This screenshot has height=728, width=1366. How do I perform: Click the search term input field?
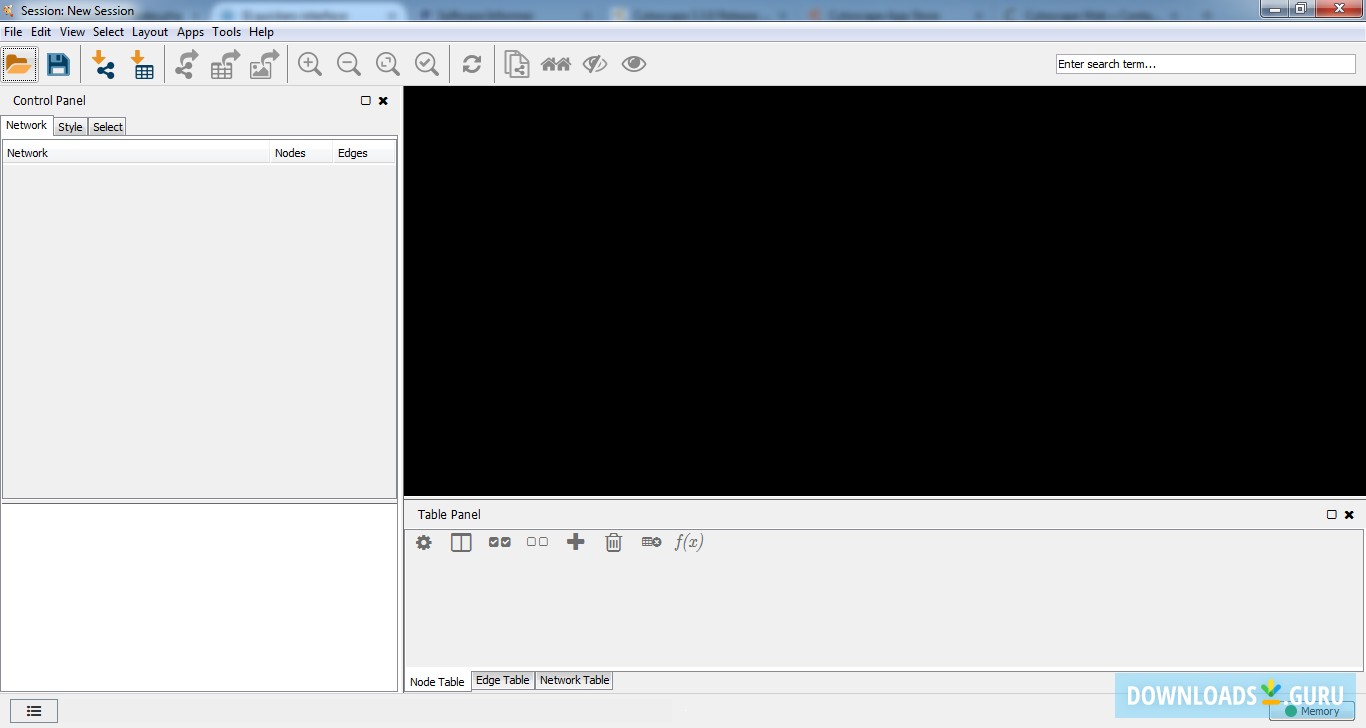pyautogui.click(x=1206, y=64)
